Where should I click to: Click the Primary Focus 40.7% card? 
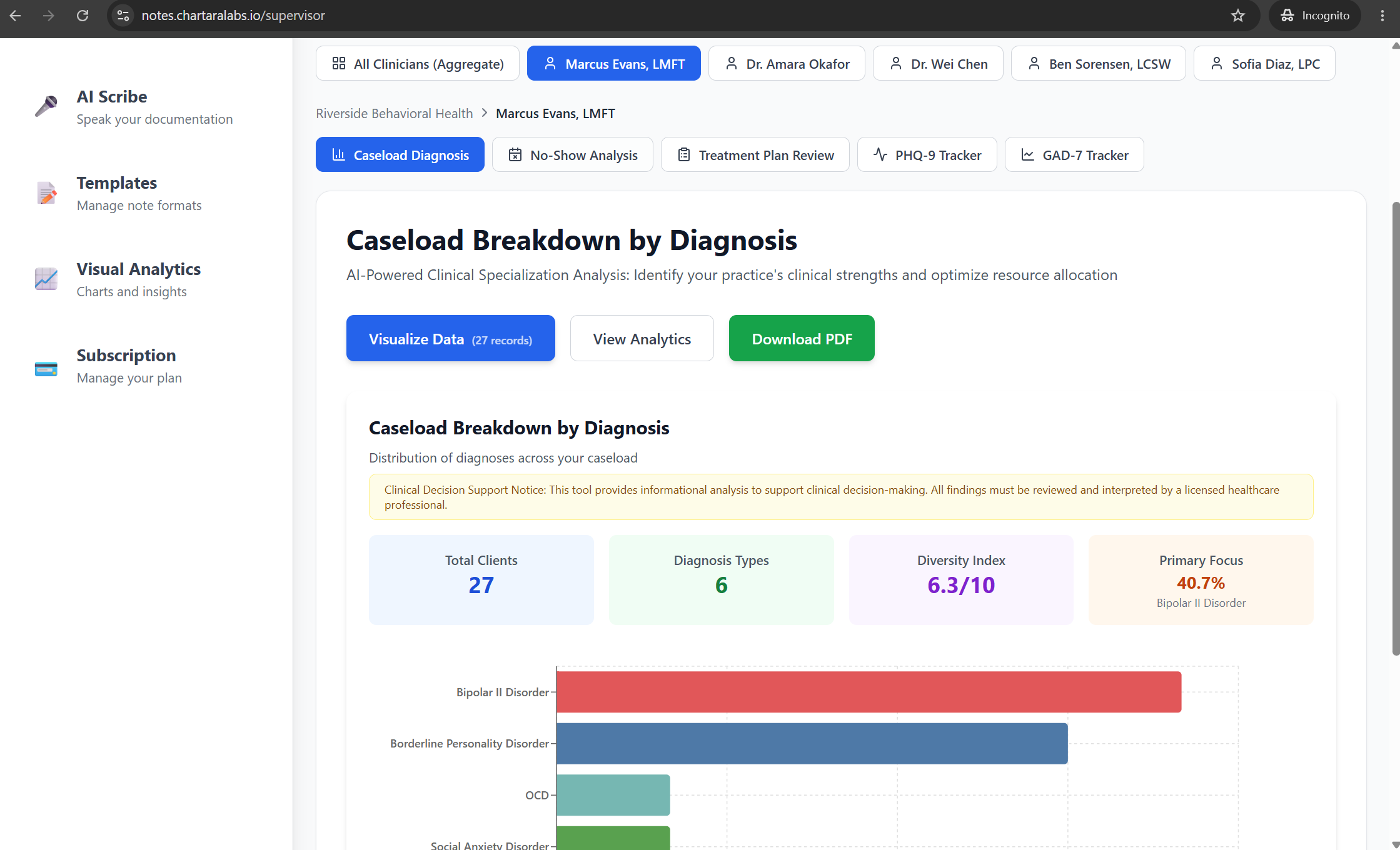(1201, 579)
